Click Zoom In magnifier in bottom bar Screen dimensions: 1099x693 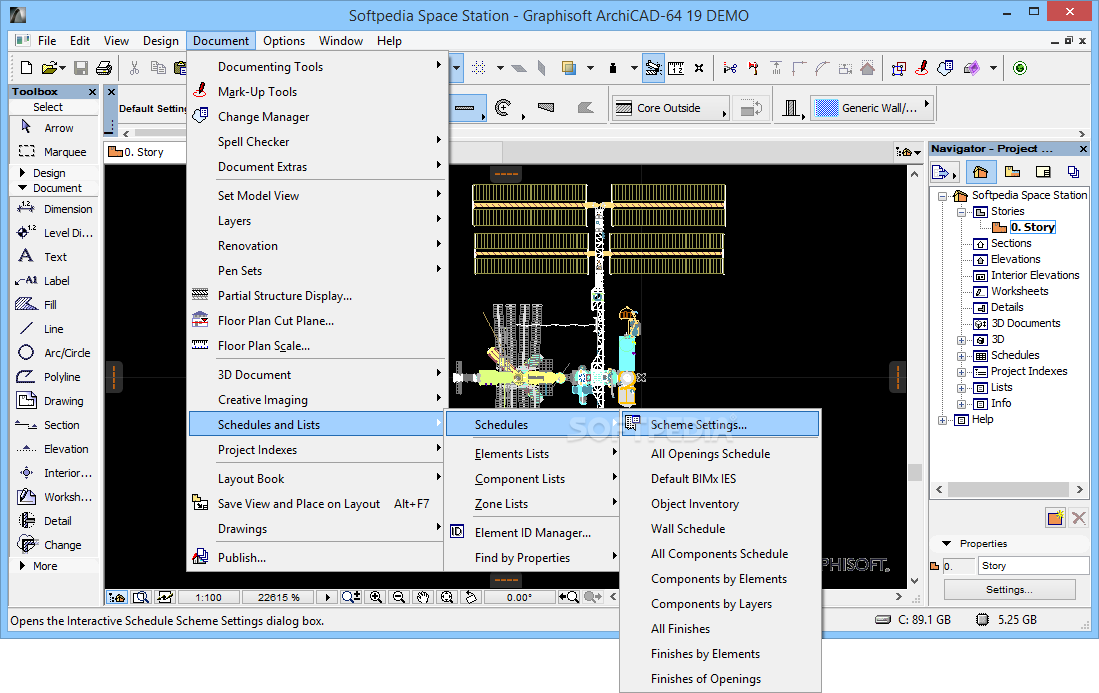(x=376, y=597)
